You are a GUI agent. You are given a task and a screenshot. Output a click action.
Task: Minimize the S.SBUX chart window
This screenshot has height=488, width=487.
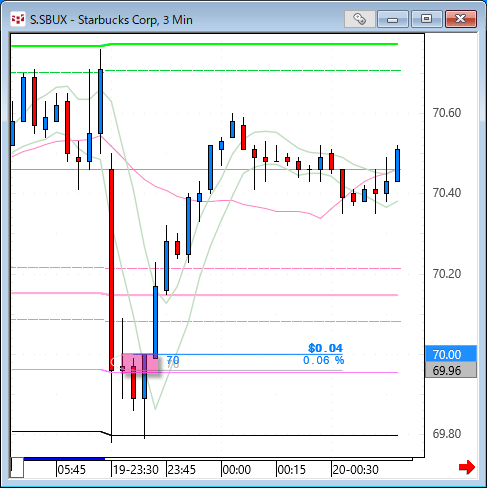tap(393, 19)
